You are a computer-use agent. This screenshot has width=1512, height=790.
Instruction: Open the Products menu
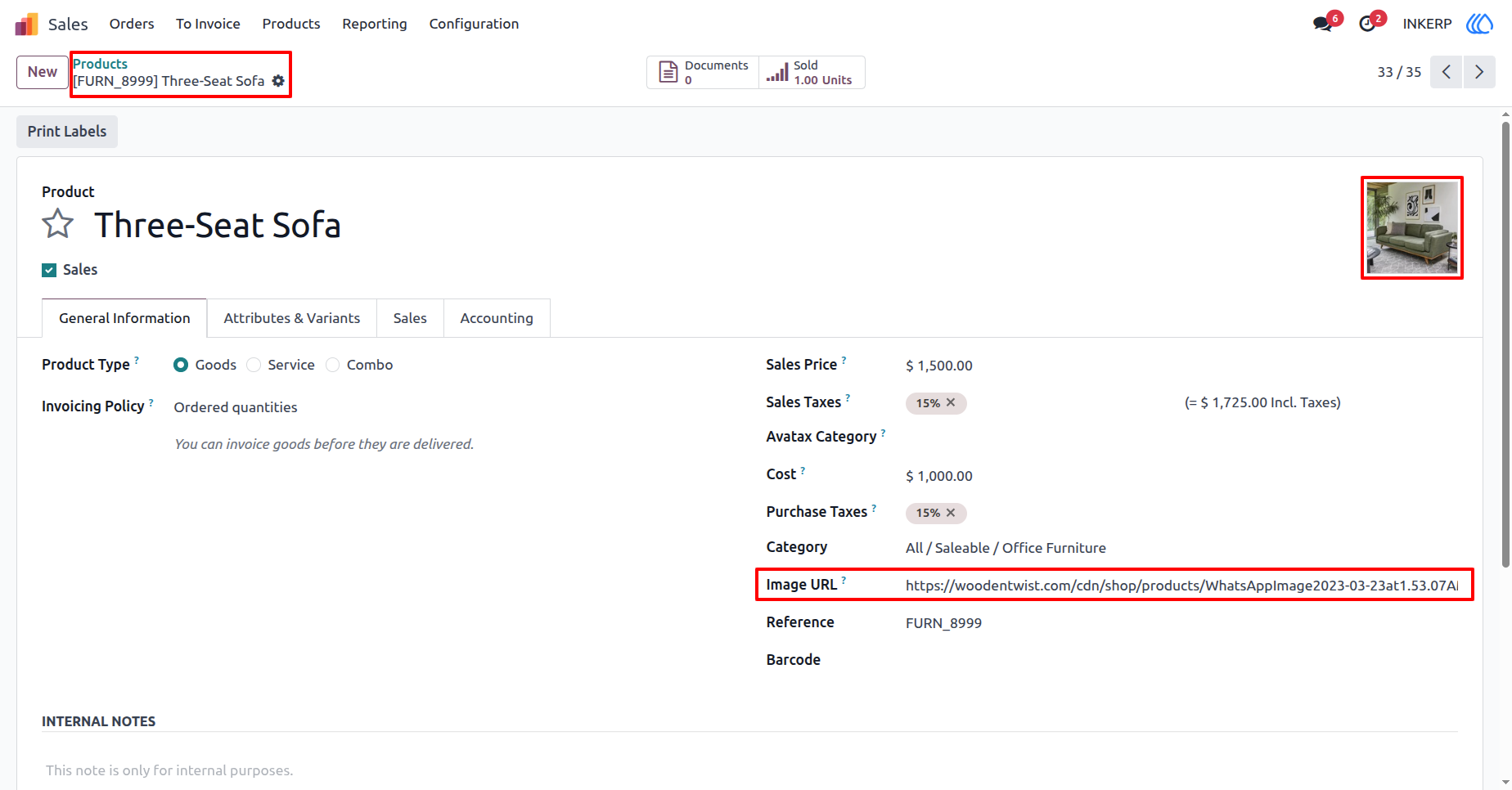[x=291, y=24]
